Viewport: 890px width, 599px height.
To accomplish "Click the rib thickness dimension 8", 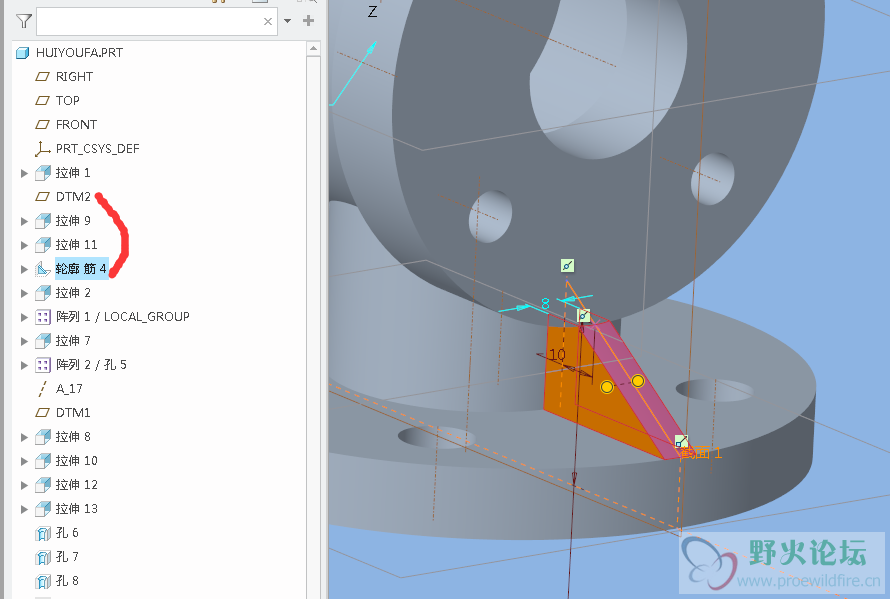I will pyautogui.click(x=545, y=303).
